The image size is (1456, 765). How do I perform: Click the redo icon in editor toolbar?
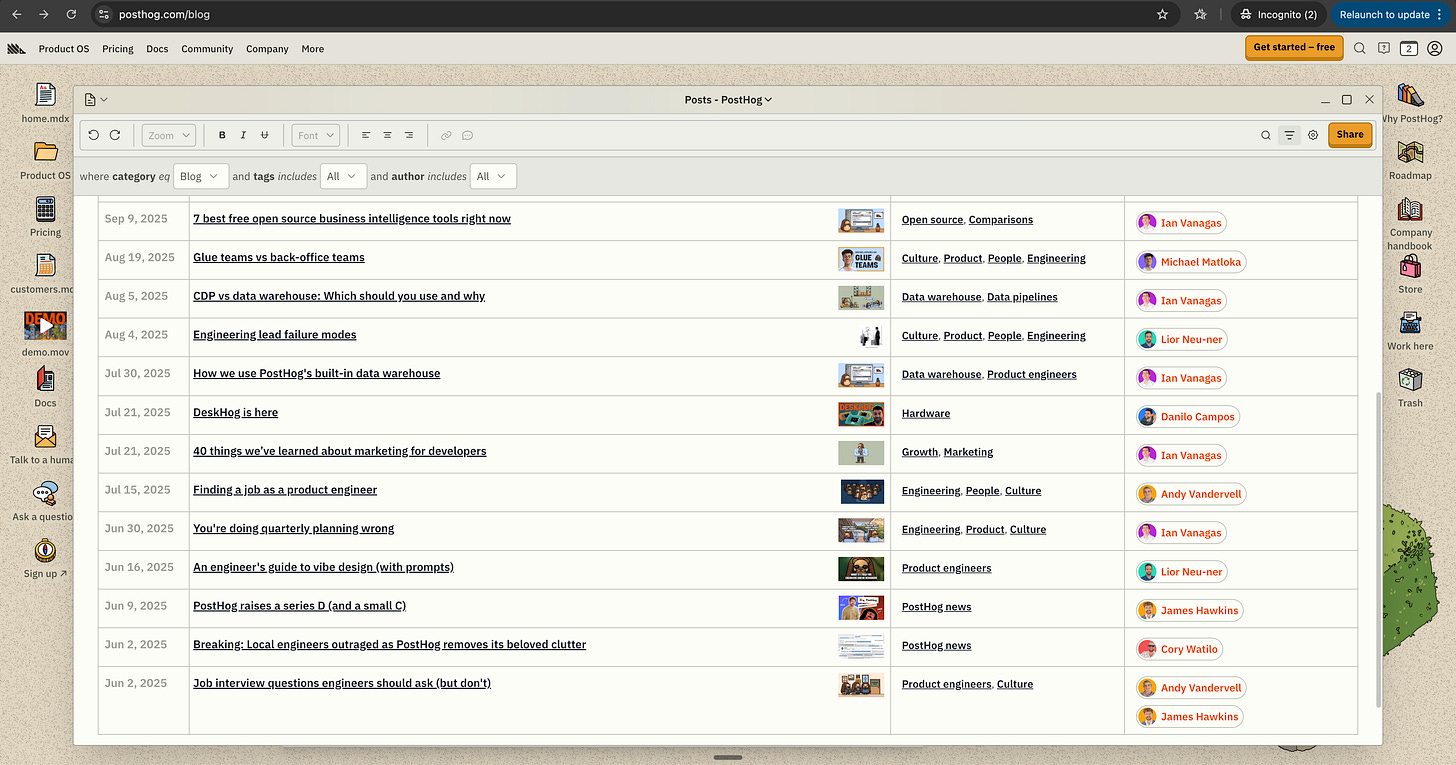(x=115, y=135)
